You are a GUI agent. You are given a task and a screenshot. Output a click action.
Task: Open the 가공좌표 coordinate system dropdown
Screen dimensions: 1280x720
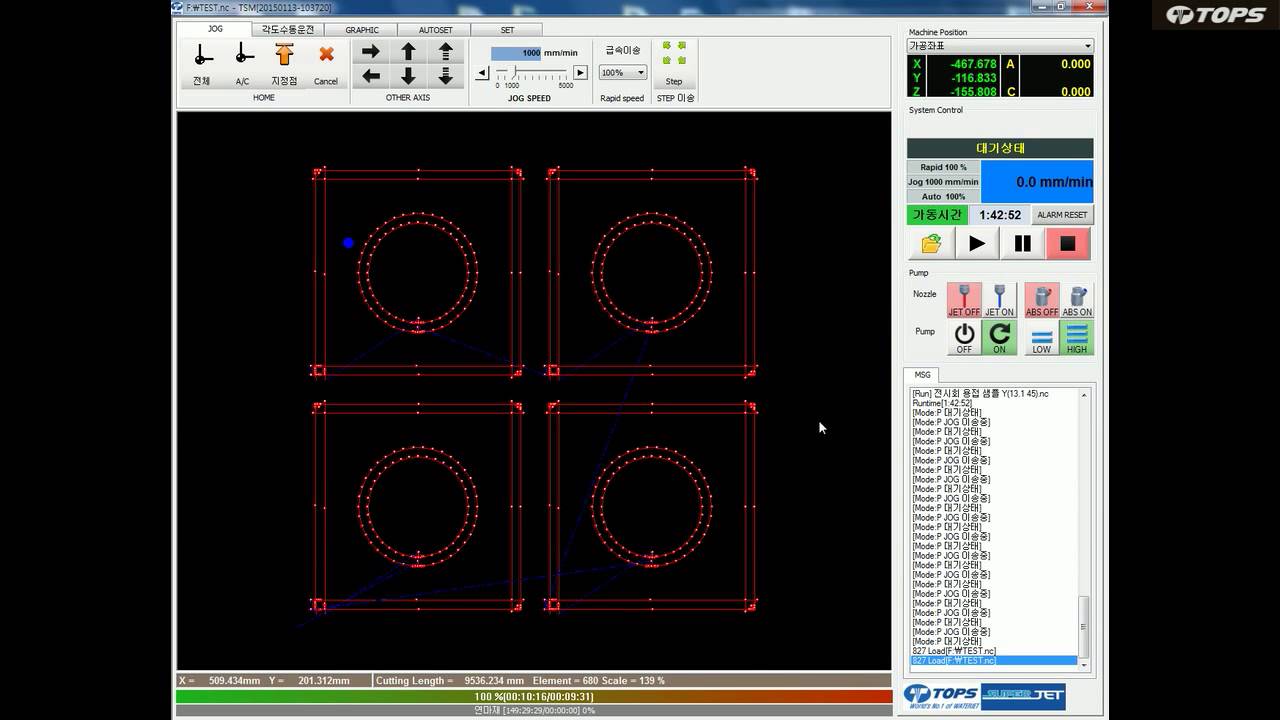coord(1000,46)
